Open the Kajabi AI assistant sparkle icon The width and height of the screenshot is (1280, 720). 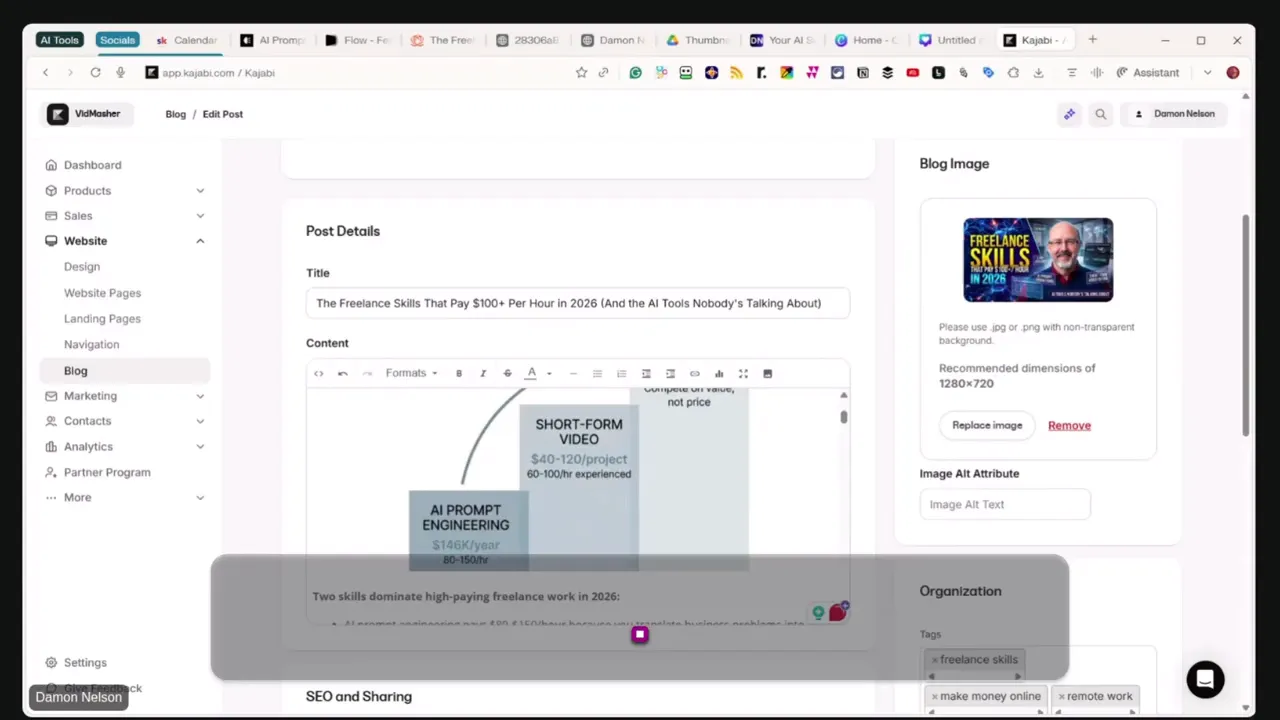tap(1069, 113)
